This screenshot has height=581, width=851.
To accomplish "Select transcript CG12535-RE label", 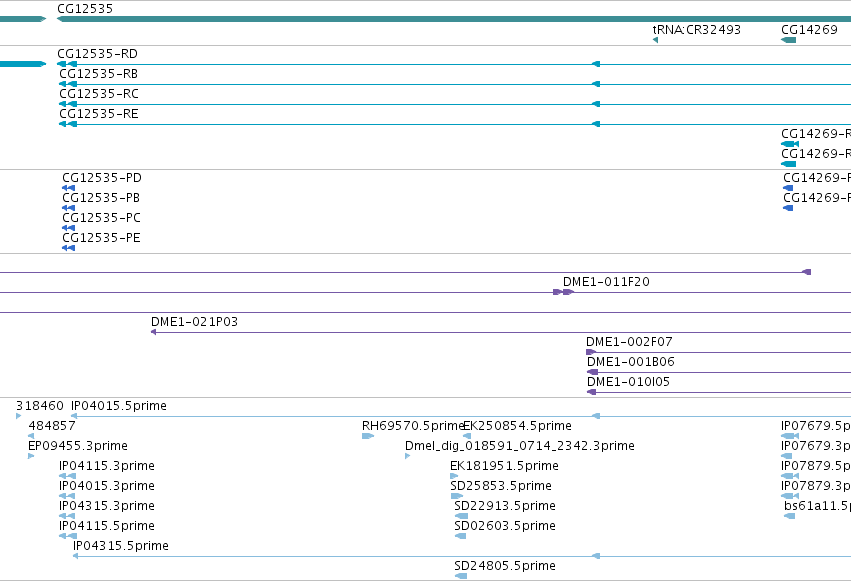I will (x=99, y=114).
